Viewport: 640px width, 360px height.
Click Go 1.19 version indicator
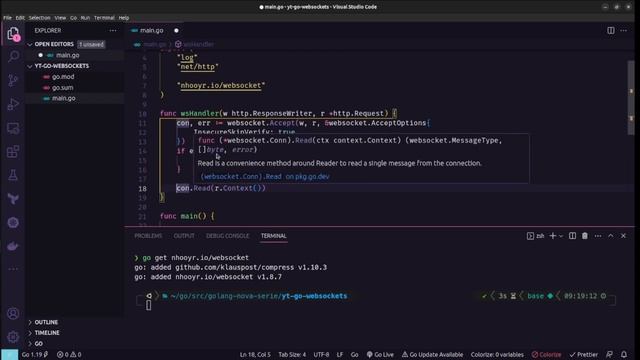(x=35, y=355)
